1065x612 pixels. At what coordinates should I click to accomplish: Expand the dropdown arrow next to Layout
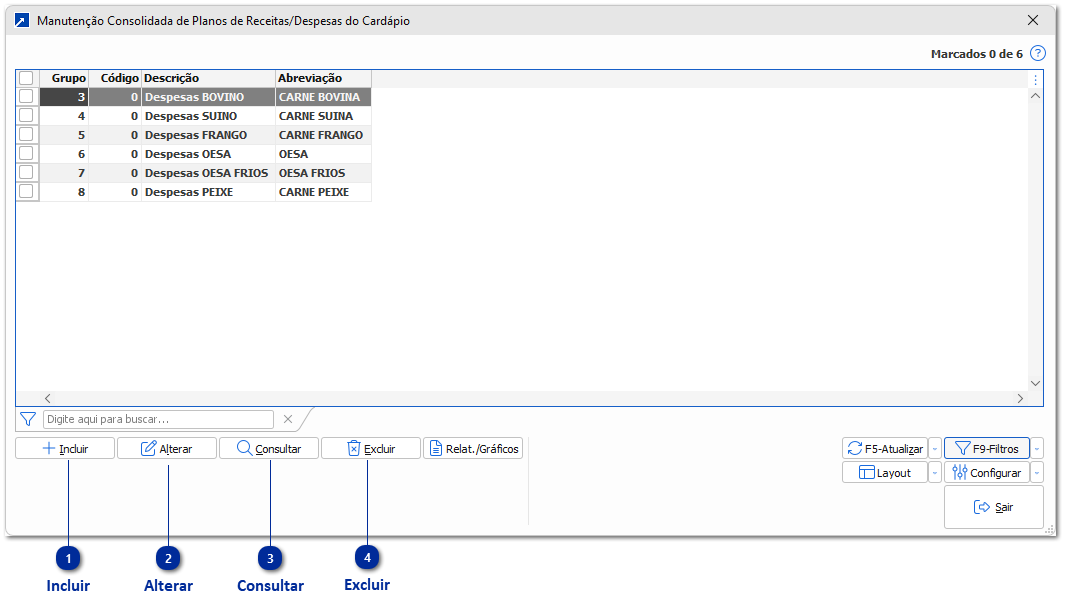click(935, 473)
